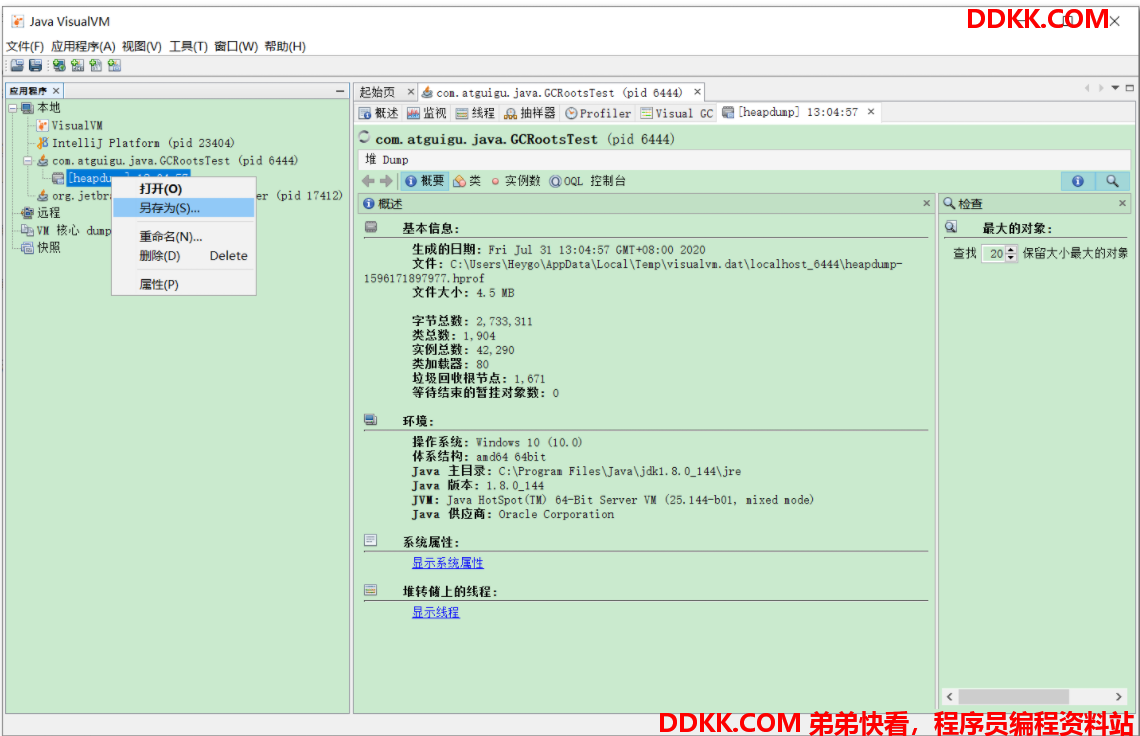Switch to the Profiler tab
This screenshot has width=1140, height=736.
(x=598, y=113)
